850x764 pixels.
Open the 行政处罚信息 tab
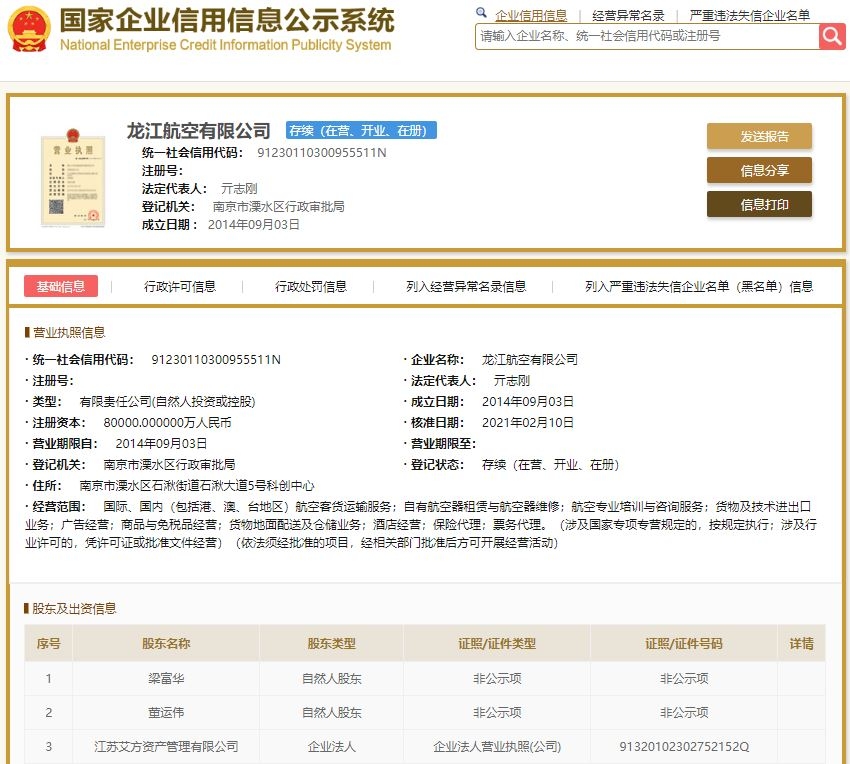(311, 286)
